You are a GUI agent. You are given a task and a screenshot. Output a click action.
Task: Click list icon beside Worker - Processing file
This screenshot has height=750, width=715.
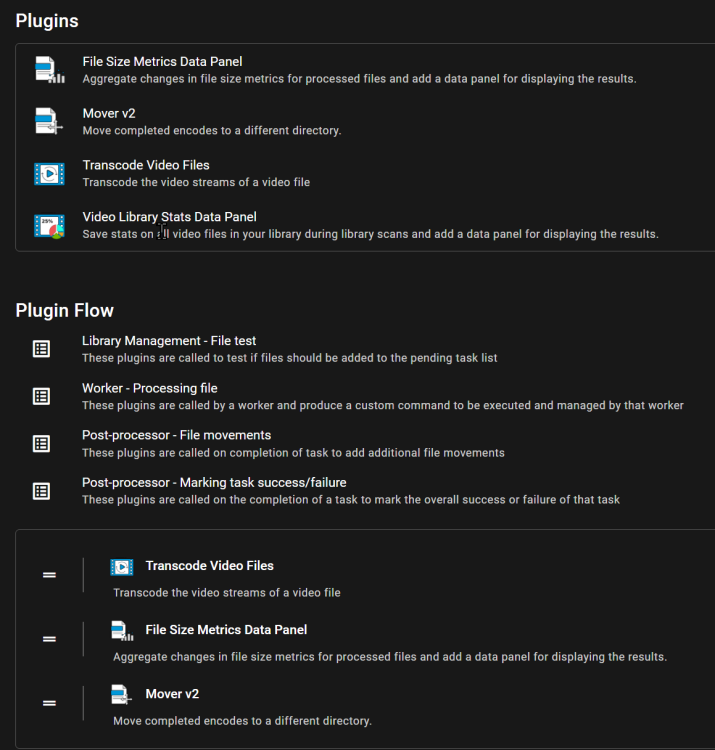pyautogui.click(x=42, y=396)
